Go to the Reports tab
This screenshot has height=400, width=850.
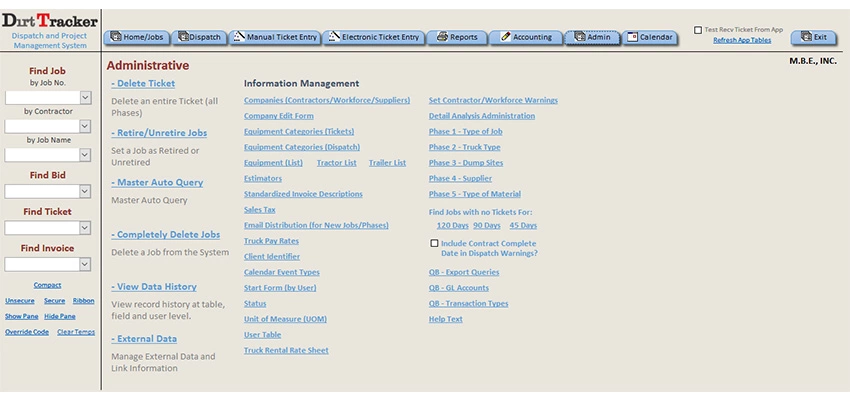pyautogui.click(x=457, y=37)
